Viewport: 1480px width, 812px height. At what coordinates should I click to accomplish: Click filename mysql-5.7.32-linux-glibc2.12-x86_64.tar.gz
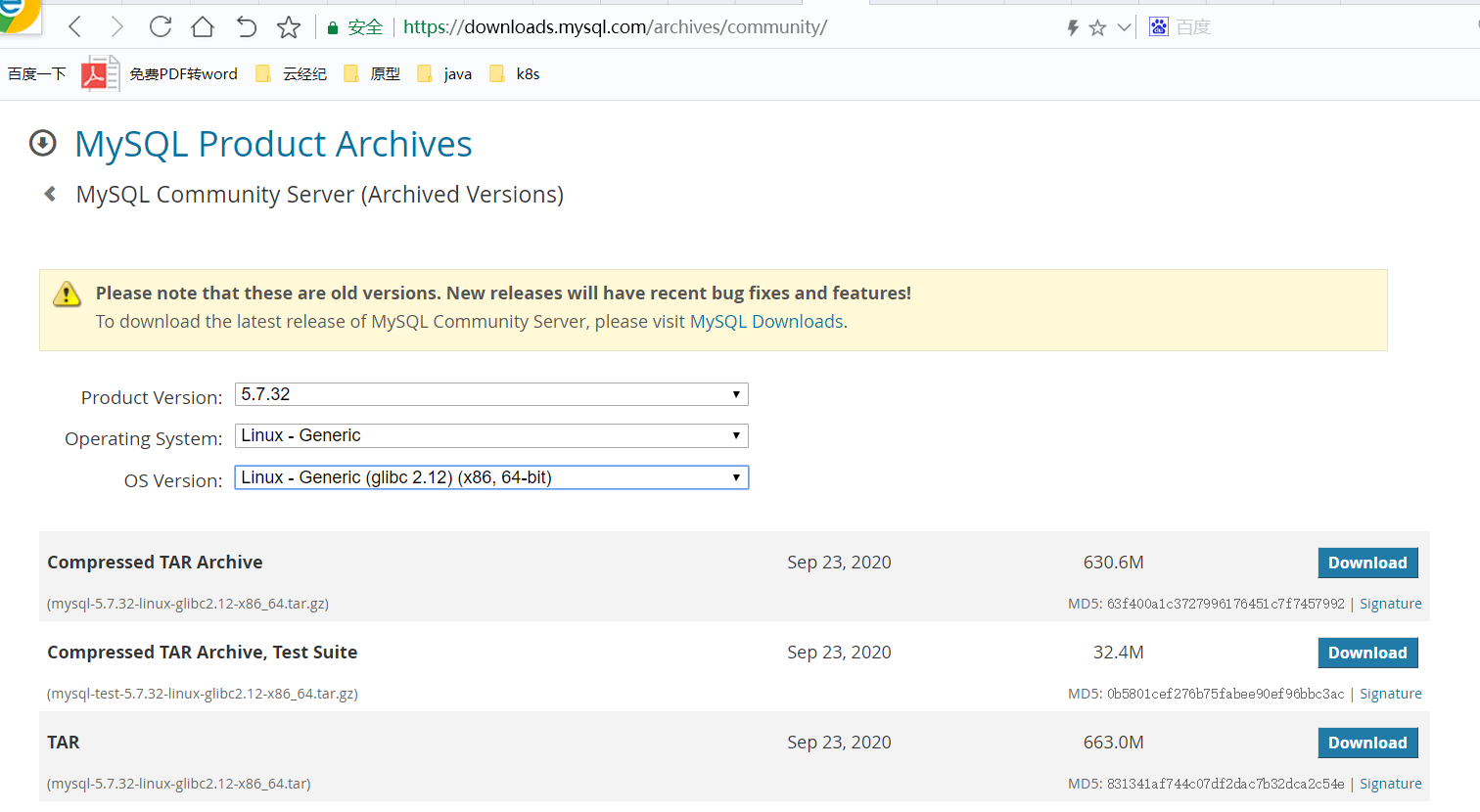click(188, 604)
